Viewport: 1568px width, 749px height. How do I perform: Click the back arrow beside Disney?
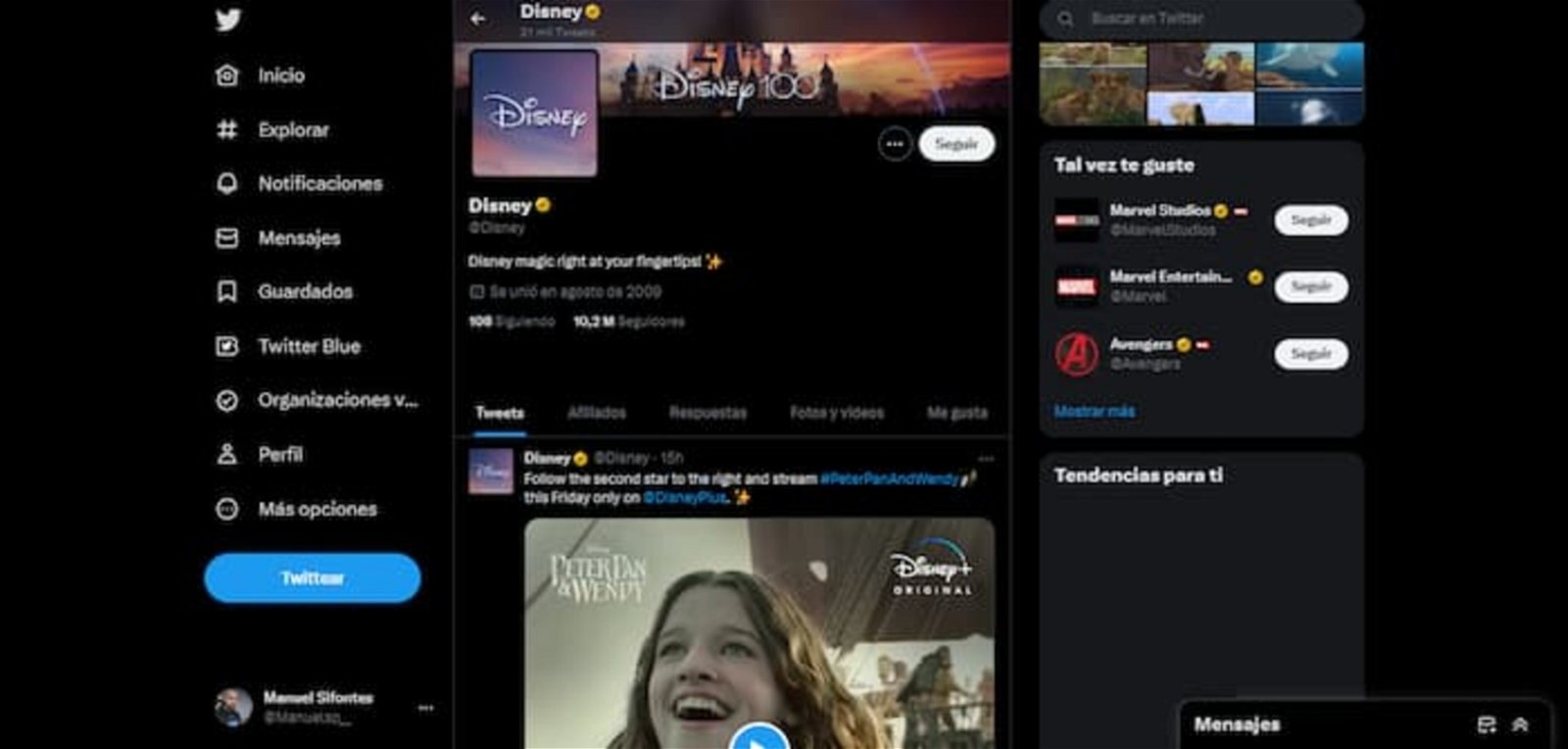pyautogui.click(x=478, y=18)
